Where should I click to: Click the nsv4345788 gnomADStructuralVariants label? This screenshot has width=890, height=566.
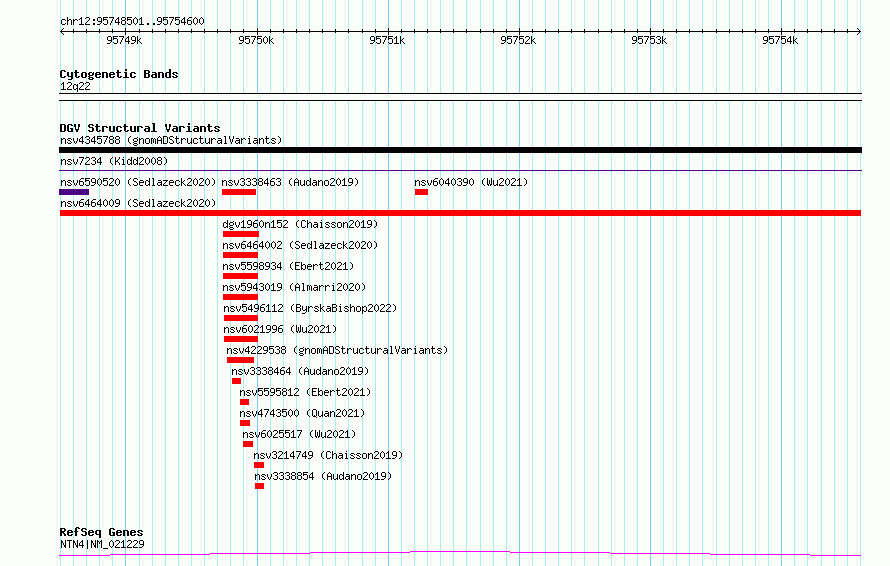click(x=171, y=140)
